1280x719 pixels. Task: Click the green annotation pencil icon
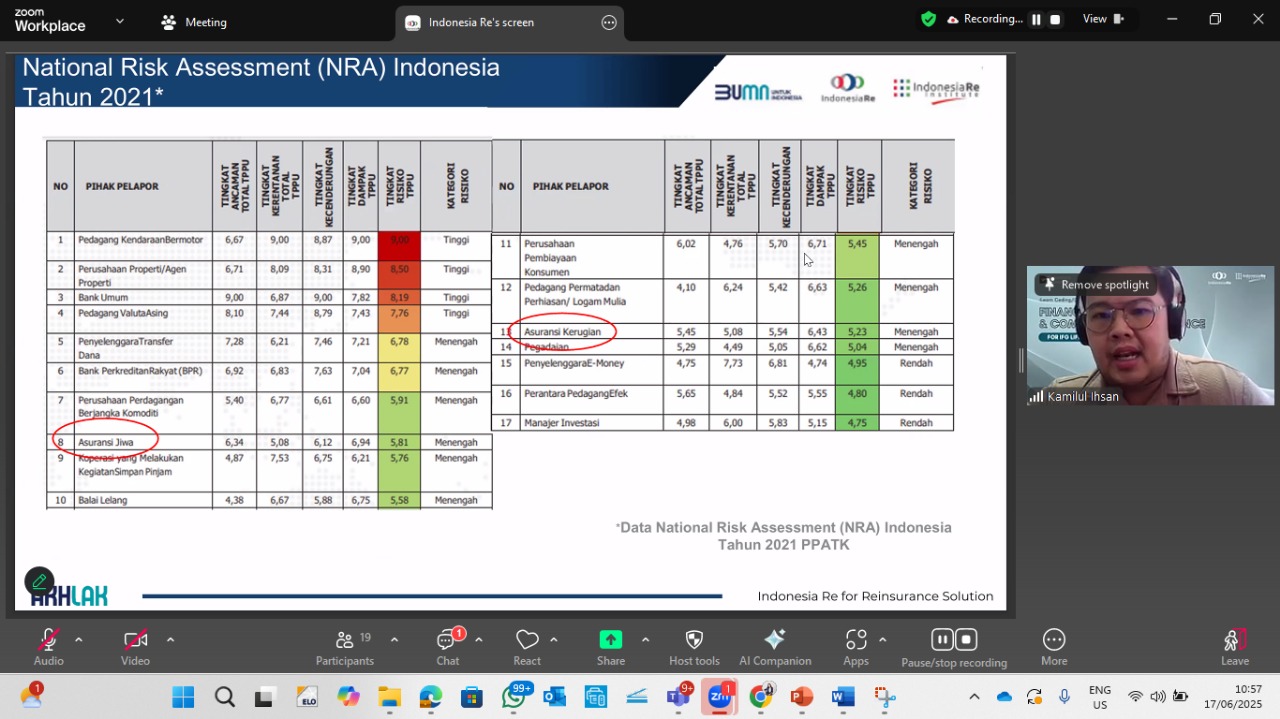click(39, 581)
